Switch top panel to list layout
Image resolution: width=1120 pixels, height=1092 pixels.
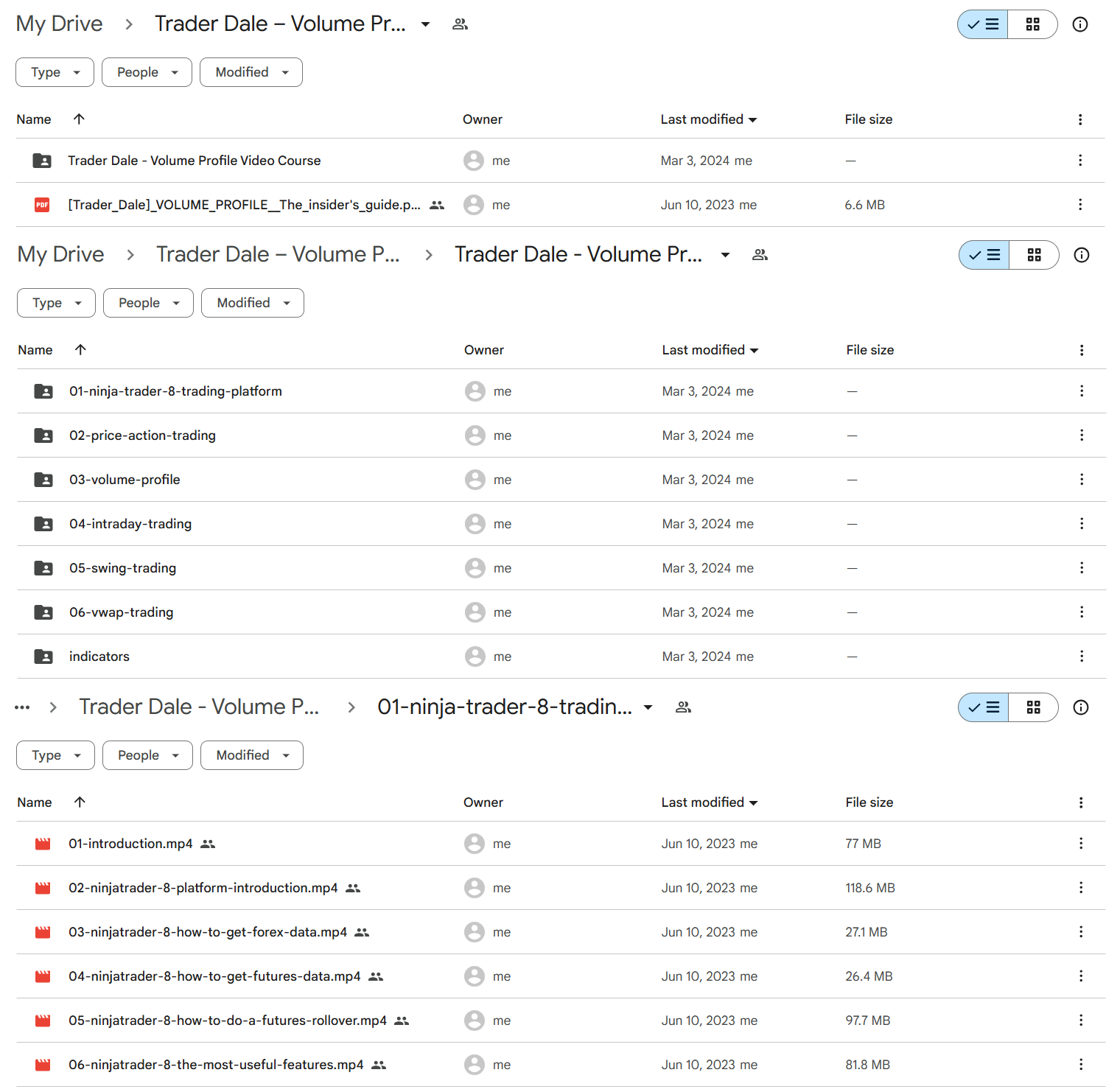click(983, 24)
